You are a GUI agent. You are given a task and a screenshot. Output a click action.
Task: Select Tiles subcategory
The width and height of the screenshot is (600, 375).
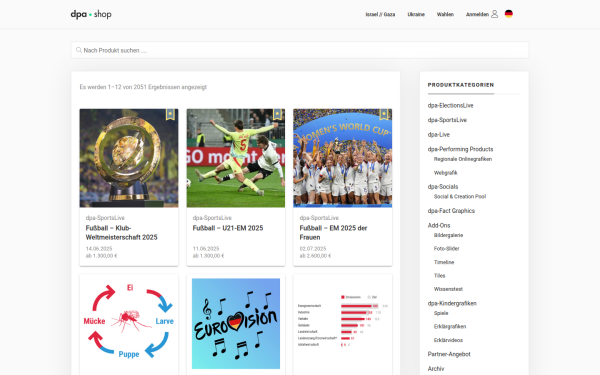(x=439, y=276)
